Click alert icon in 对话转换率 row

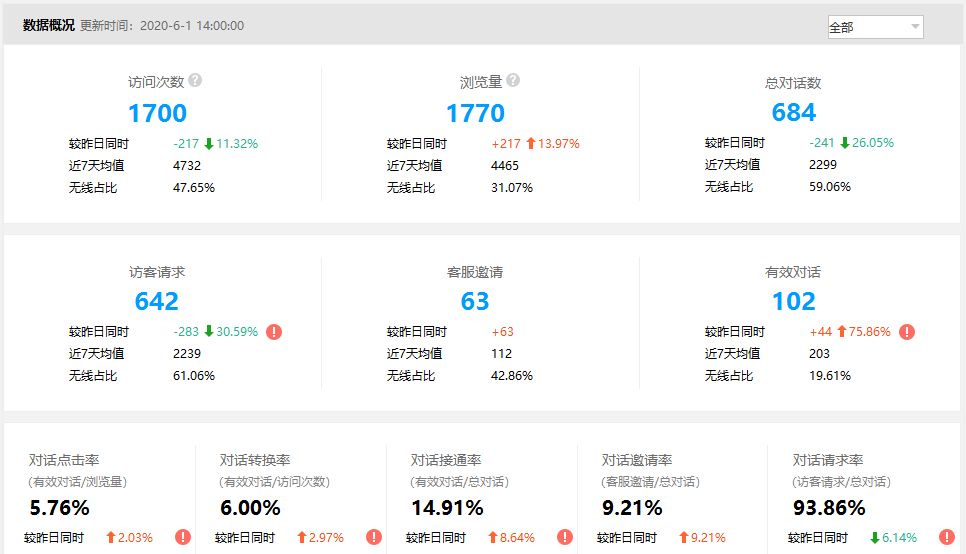click(x=374, y=537)
